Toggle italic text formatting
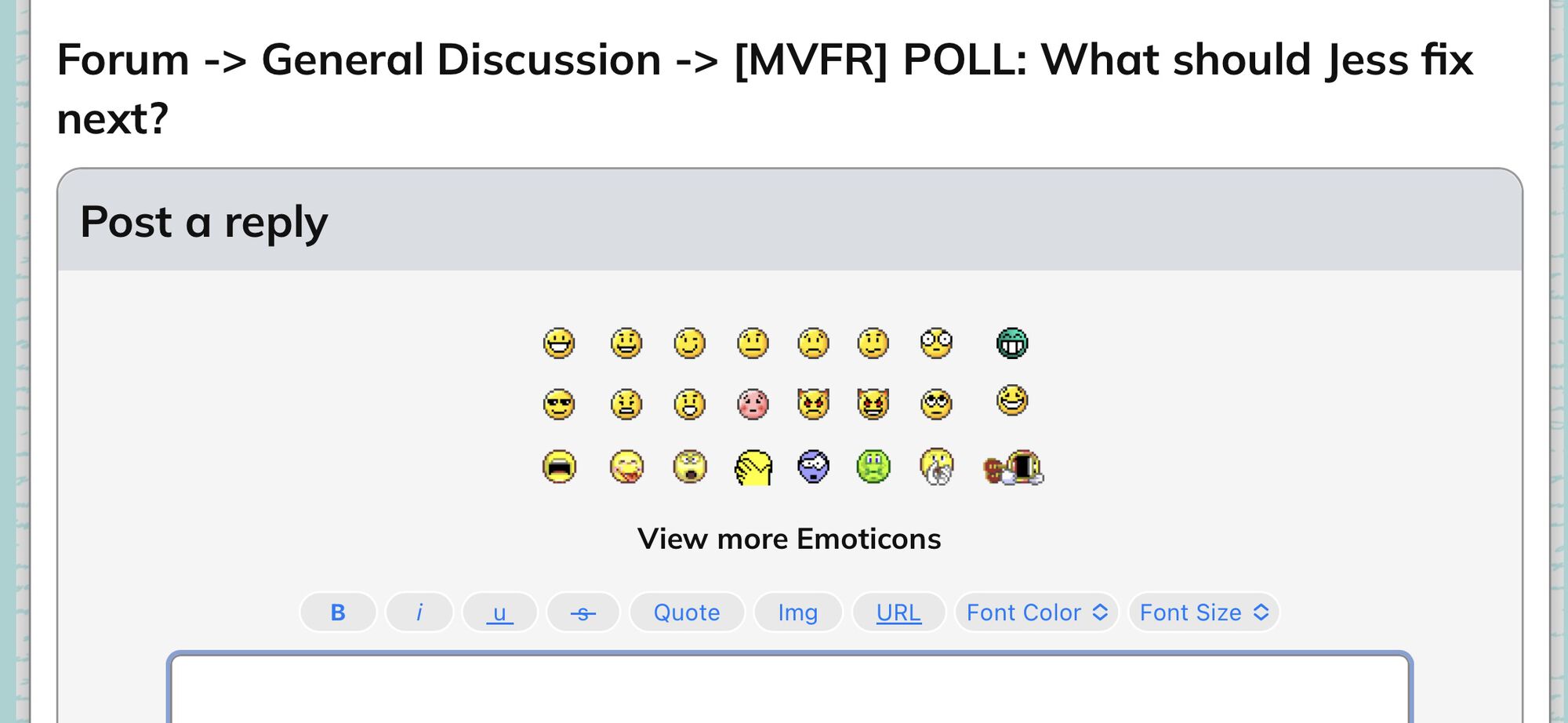1568x723 pixels. coord(419,612)
